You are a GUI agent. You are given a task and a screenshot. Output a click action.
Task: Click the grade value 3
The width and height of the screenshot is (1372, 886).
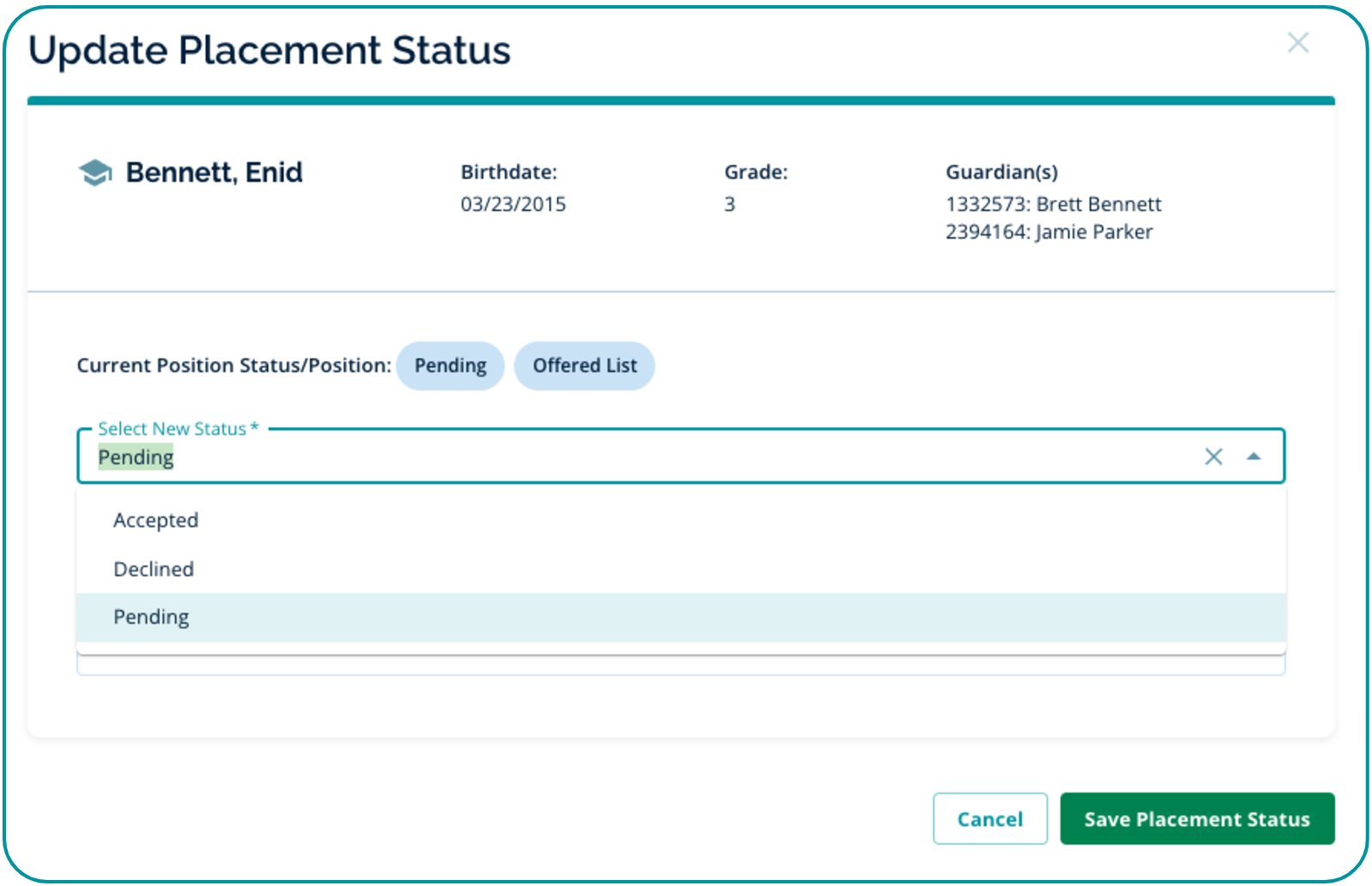tap(729, 205)
